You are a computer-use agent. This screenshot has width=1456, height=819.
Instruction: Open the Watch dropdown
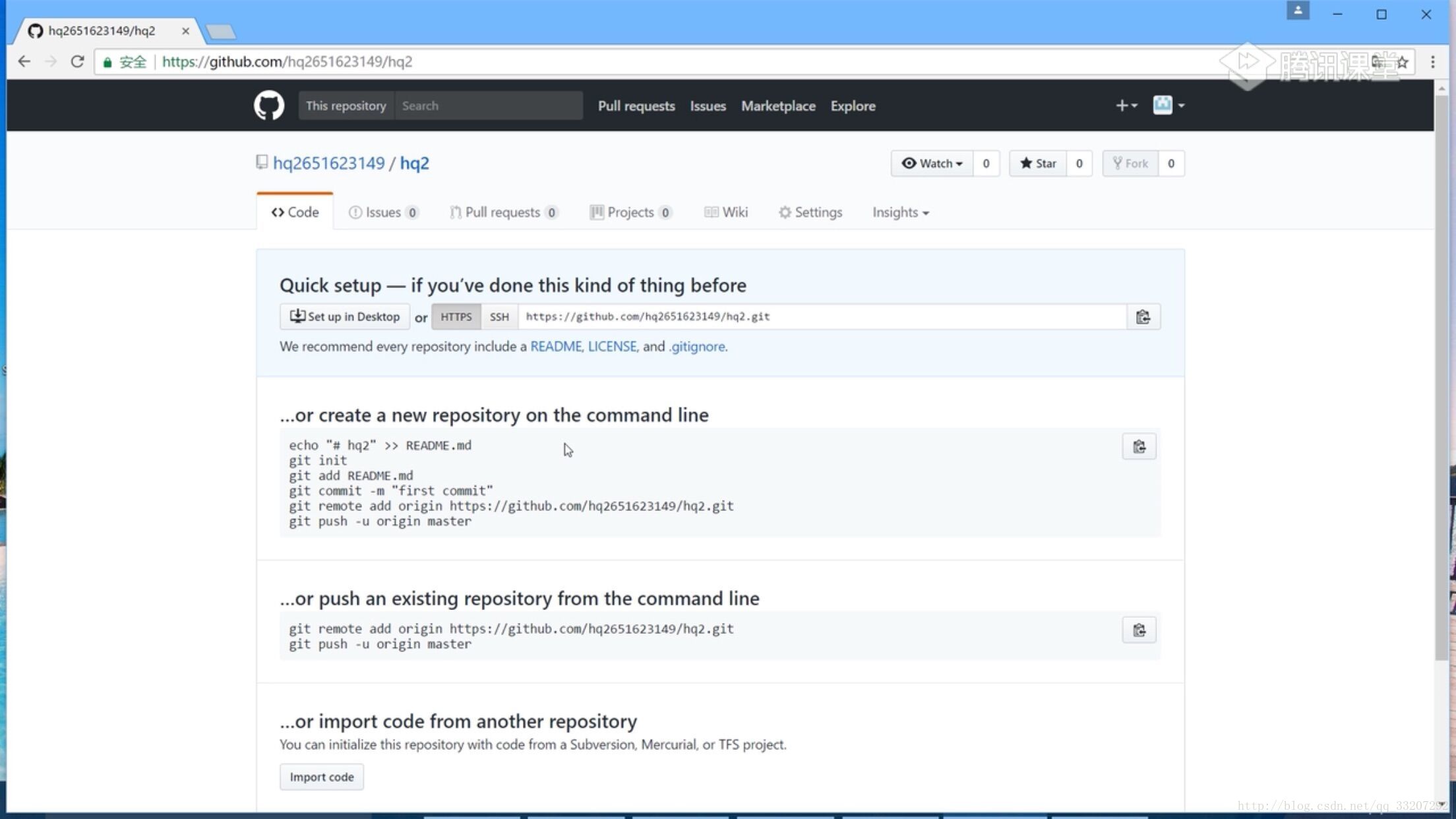tap(932, 164)
